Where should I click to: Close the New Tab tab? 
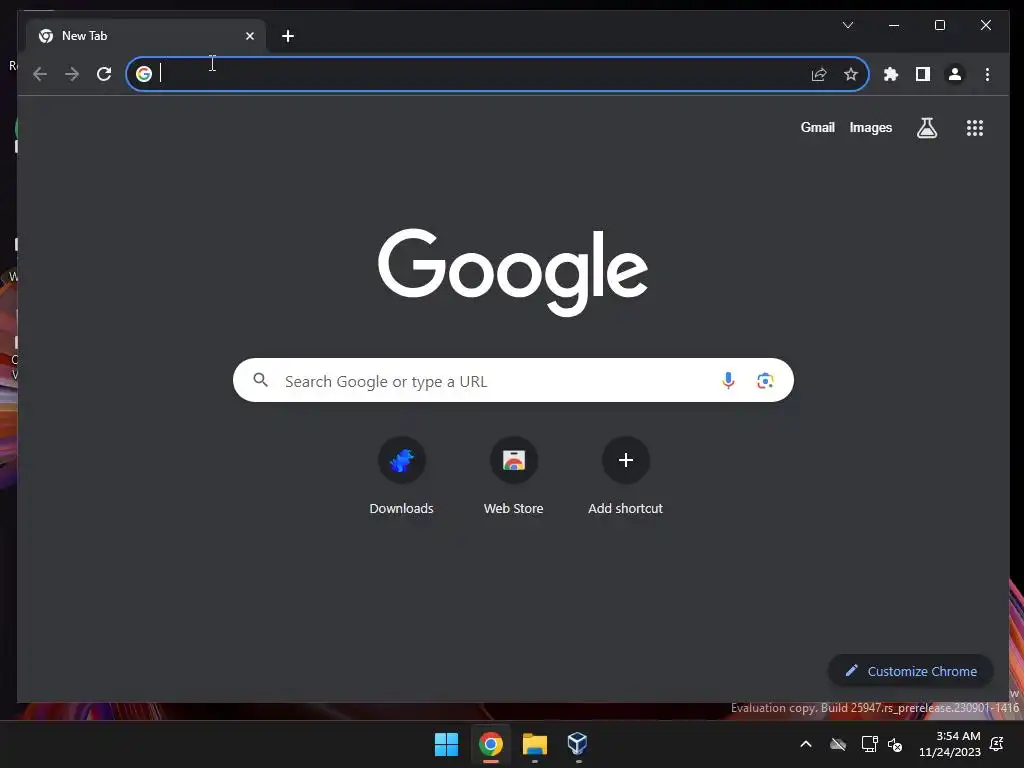click(x=249, y=36)
